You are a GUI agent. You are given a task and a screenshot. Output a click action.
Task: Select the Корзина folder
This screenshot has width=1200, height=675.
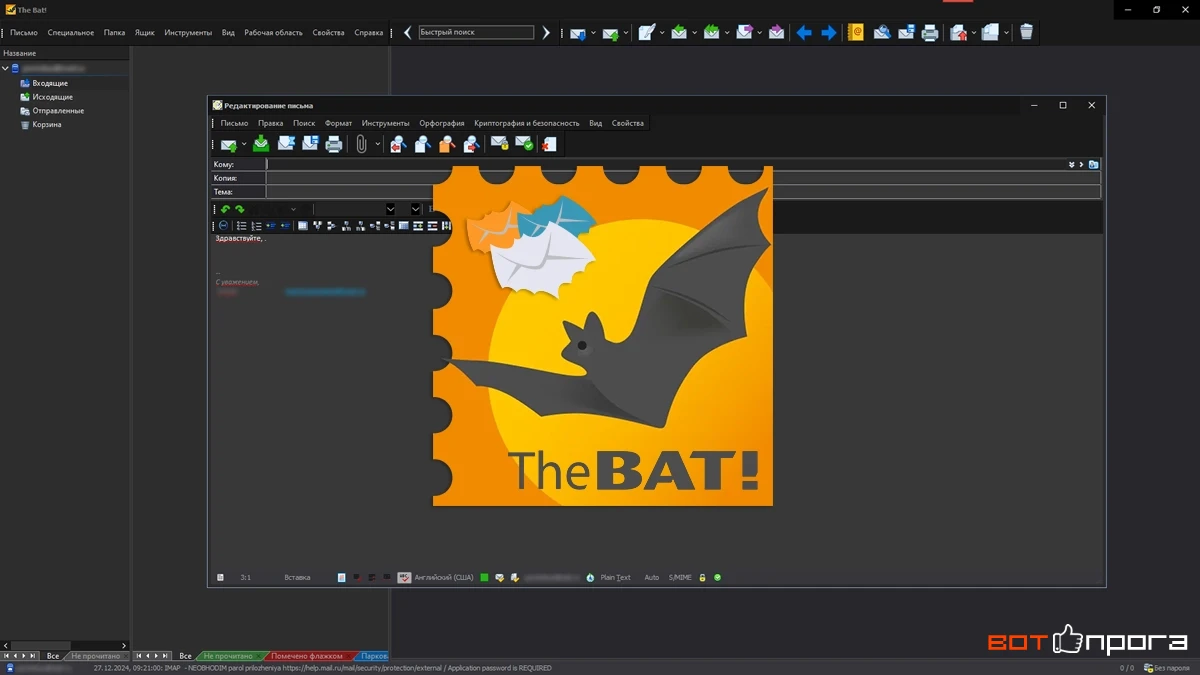click(47, 125)
